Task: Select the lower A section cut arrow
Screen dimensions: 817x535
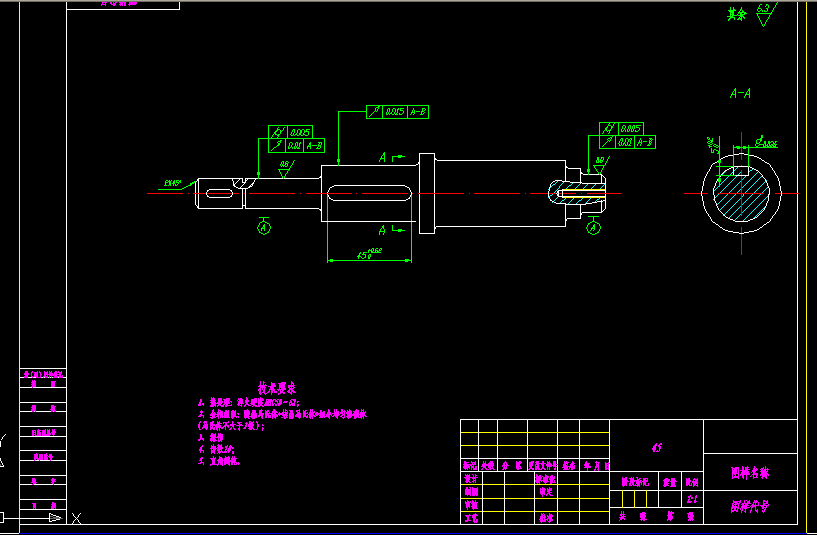Action: [x=394, y=231]
